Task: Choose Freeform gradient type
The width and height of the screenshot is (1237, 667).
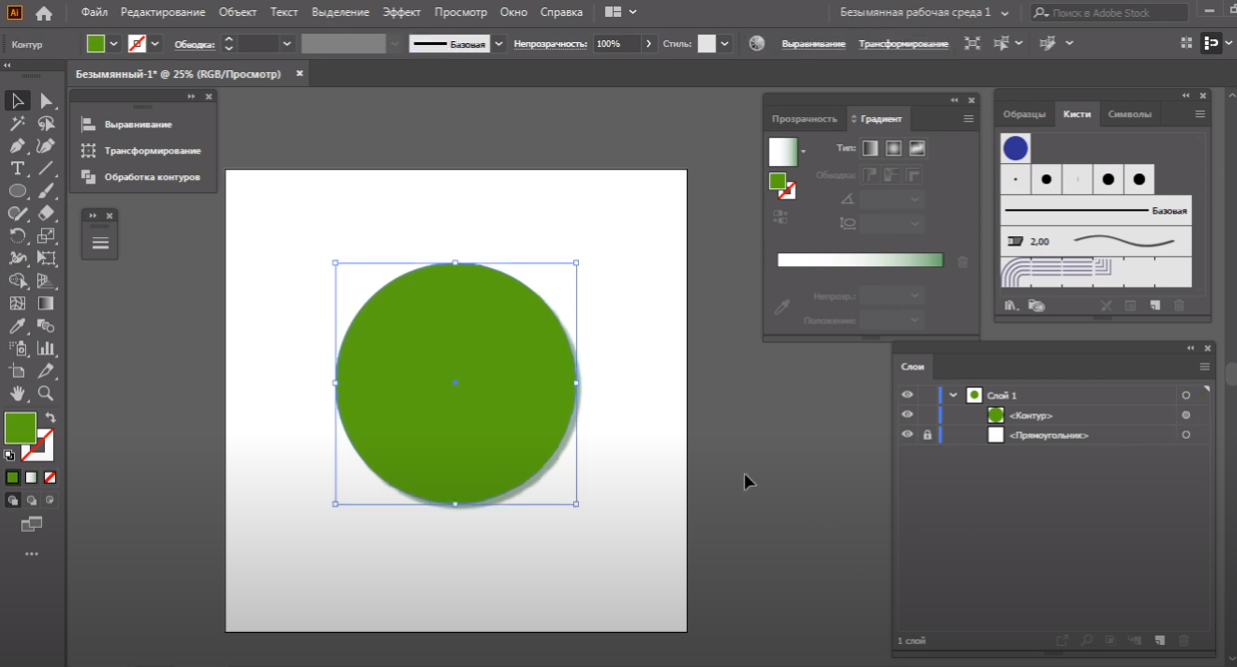Action: point(917,148)
